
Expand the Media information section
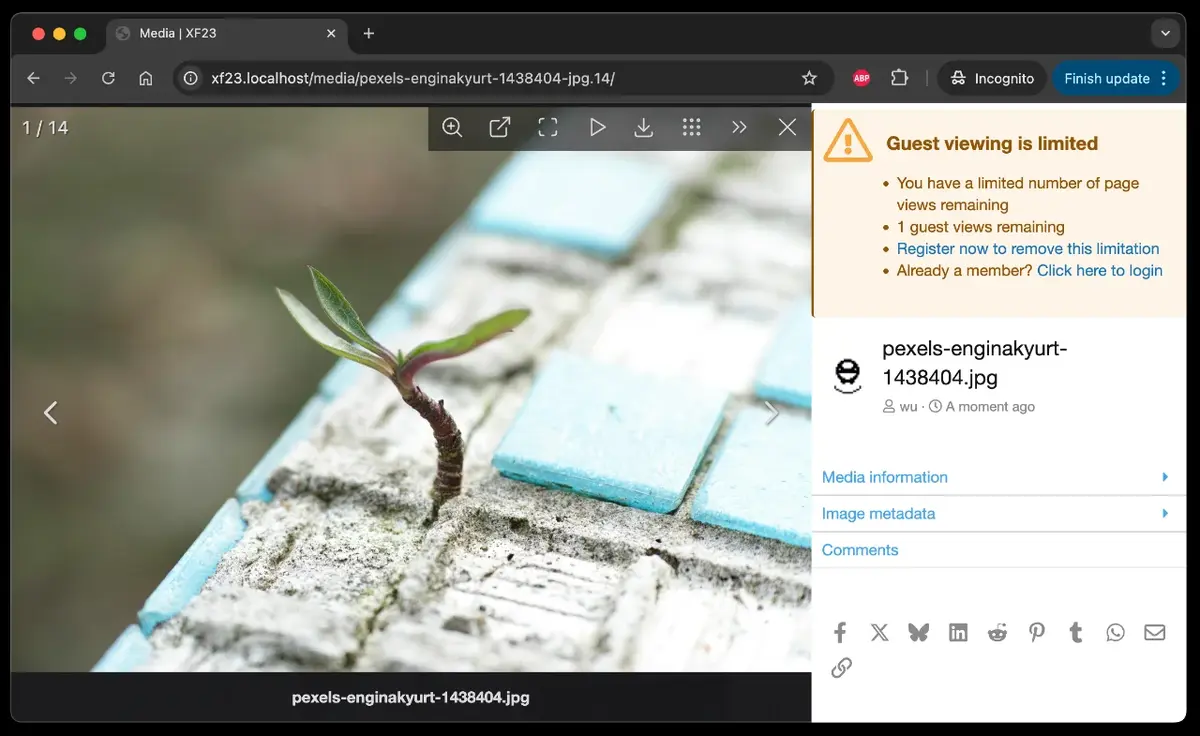(885, 477)
